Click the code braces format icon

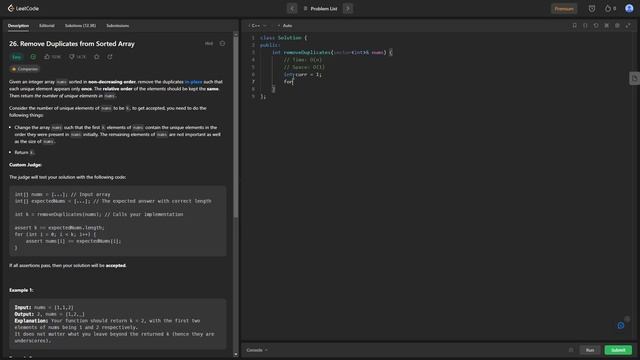point(585,26)
